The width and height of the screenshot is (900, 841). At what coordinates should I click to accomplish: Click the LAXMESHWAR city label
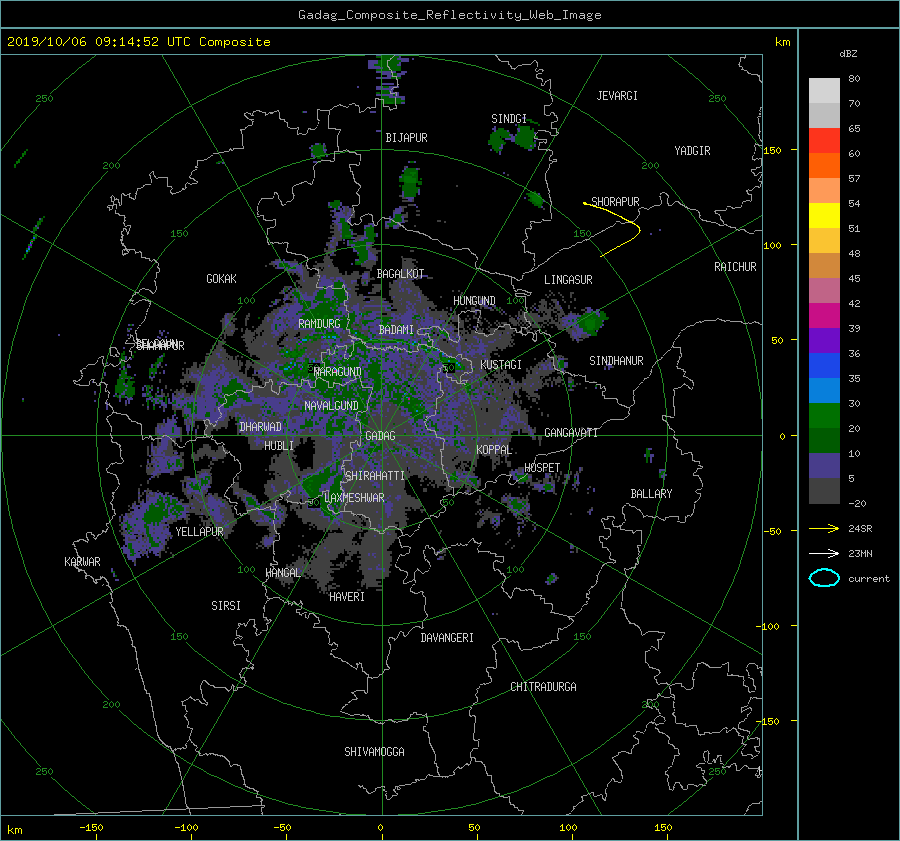[354, 498]
